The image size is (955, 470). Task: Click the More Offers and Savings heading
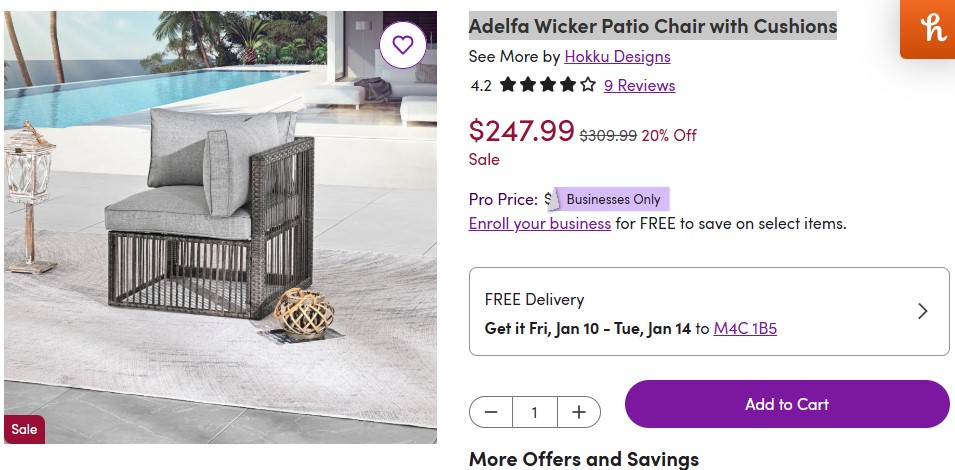(583, 459)
